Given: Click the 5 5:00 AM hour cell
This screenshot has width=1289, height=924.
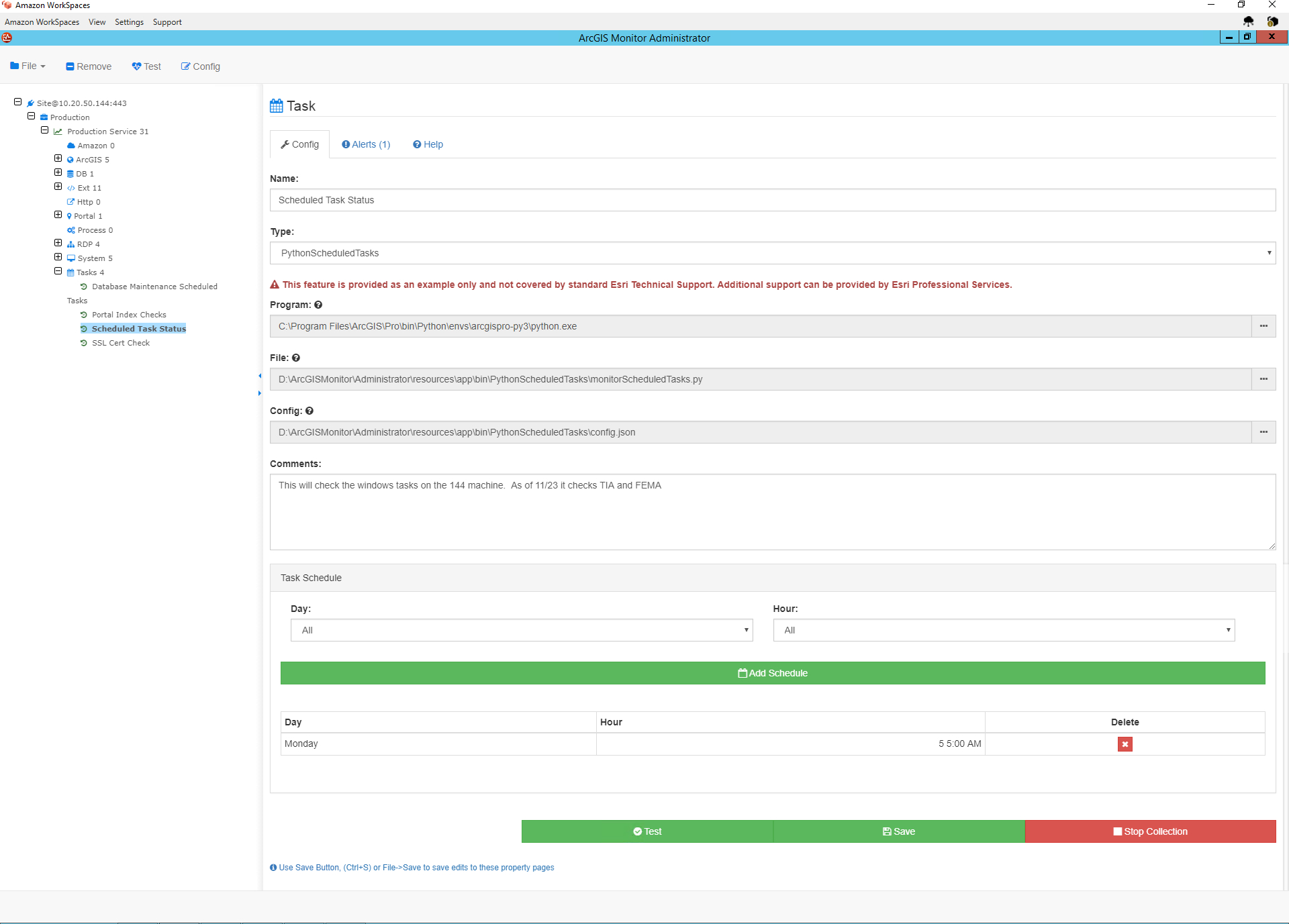Looking at the screenshot, I should 791,743.
